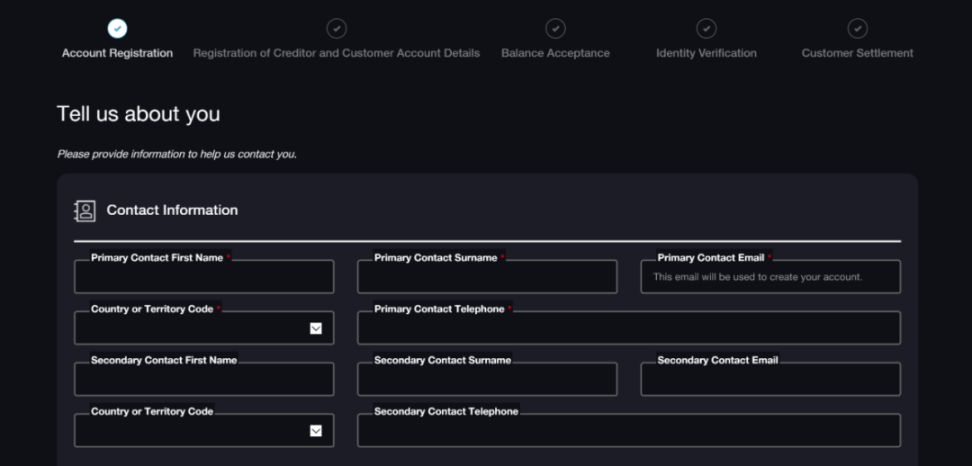Select the Balance Acceptance step label
Screen dimensions: 972x466
[x=555, y=53]
